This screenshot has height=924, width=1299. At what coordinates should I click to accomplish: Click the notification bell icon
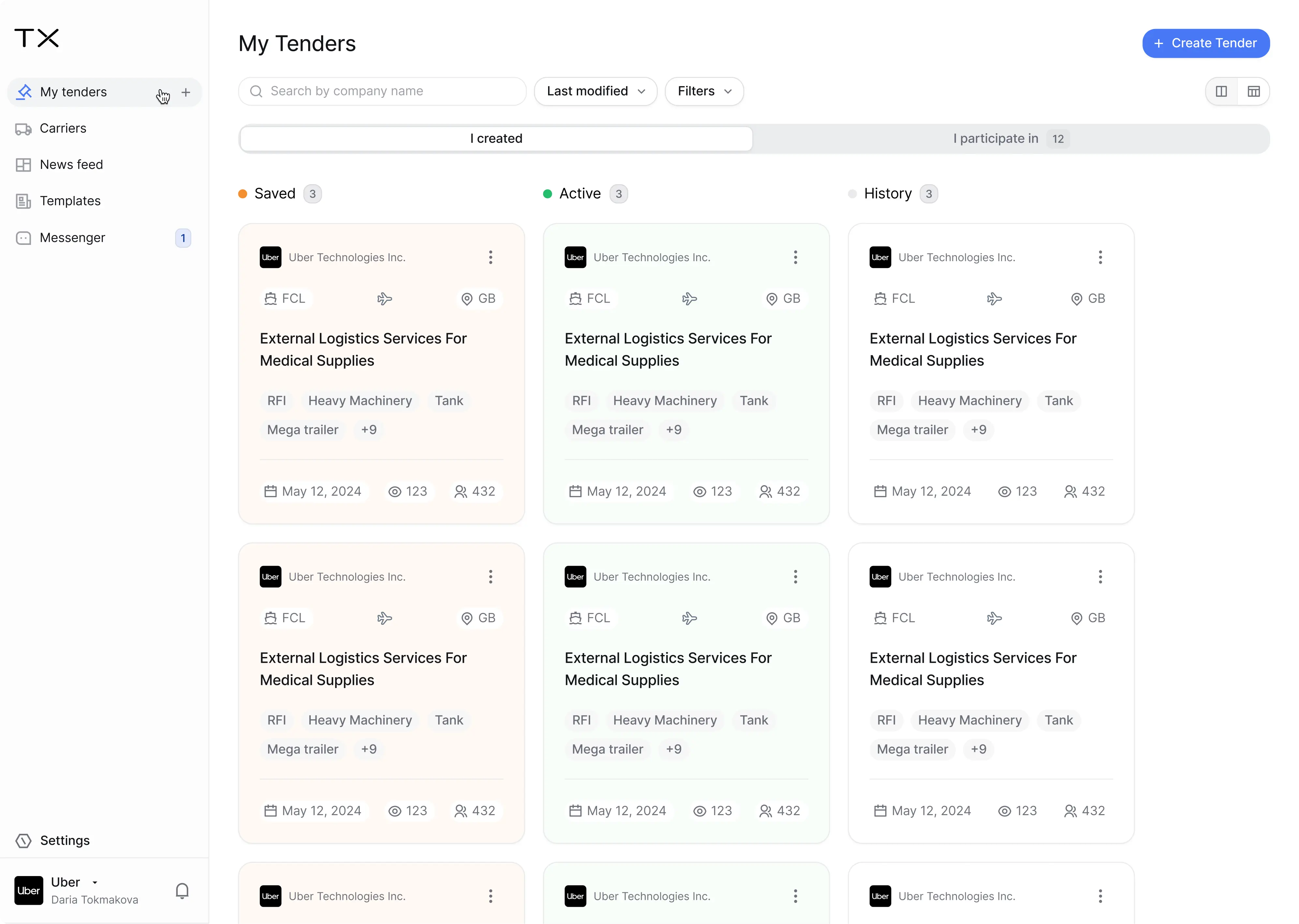click(x=182, y=890)
